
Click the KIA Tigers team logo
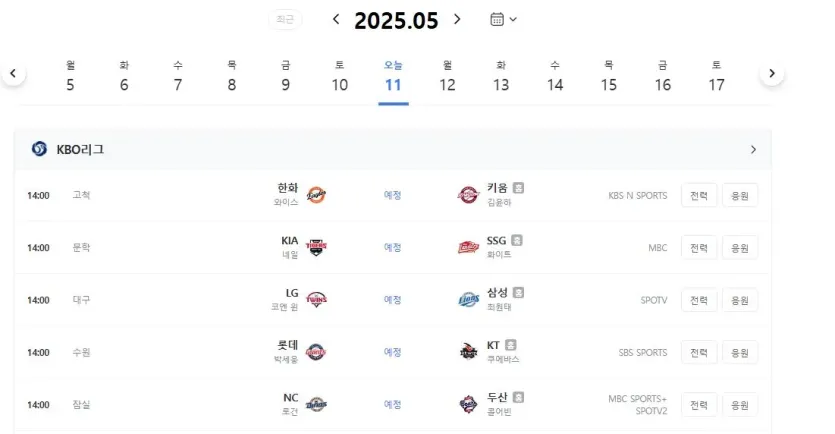click(x=316, y=247)
